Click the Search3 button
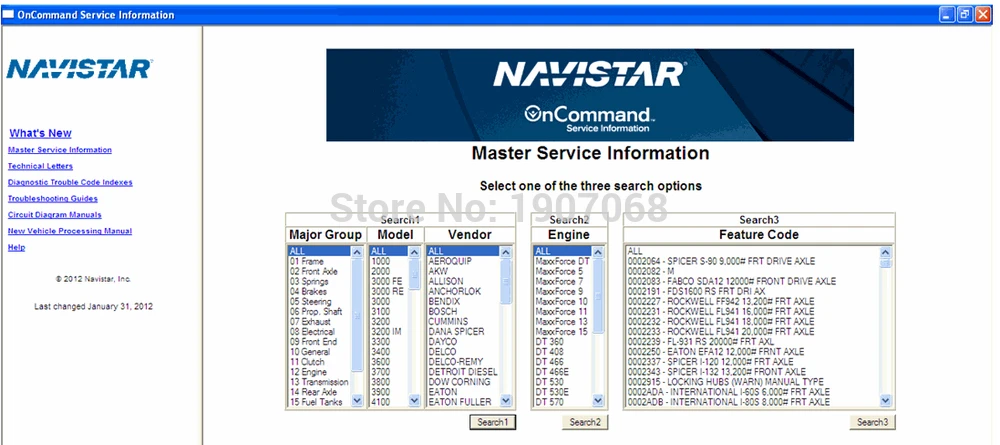Viewport: 1000px width, 445px height. (x=872, y=422)
